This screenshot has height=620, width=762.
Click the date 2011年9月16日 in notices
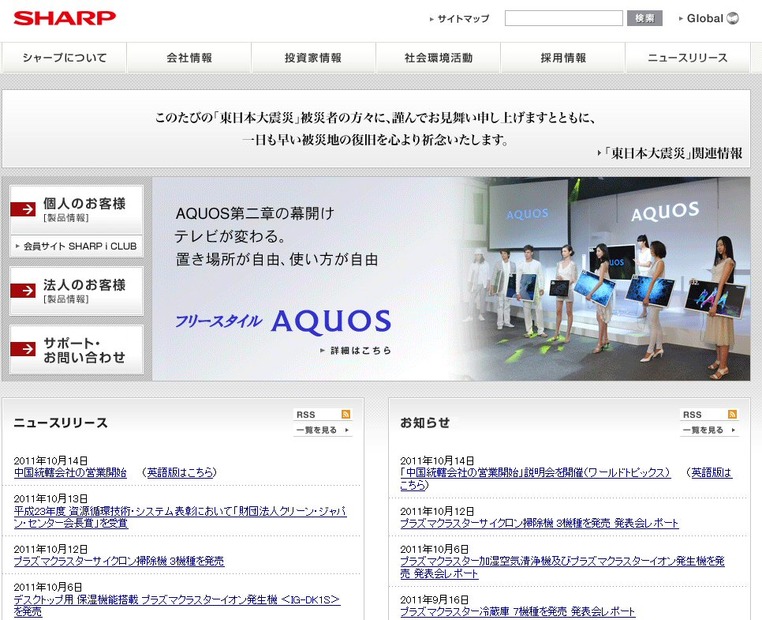pyautogui.click(x=434, y=600)
